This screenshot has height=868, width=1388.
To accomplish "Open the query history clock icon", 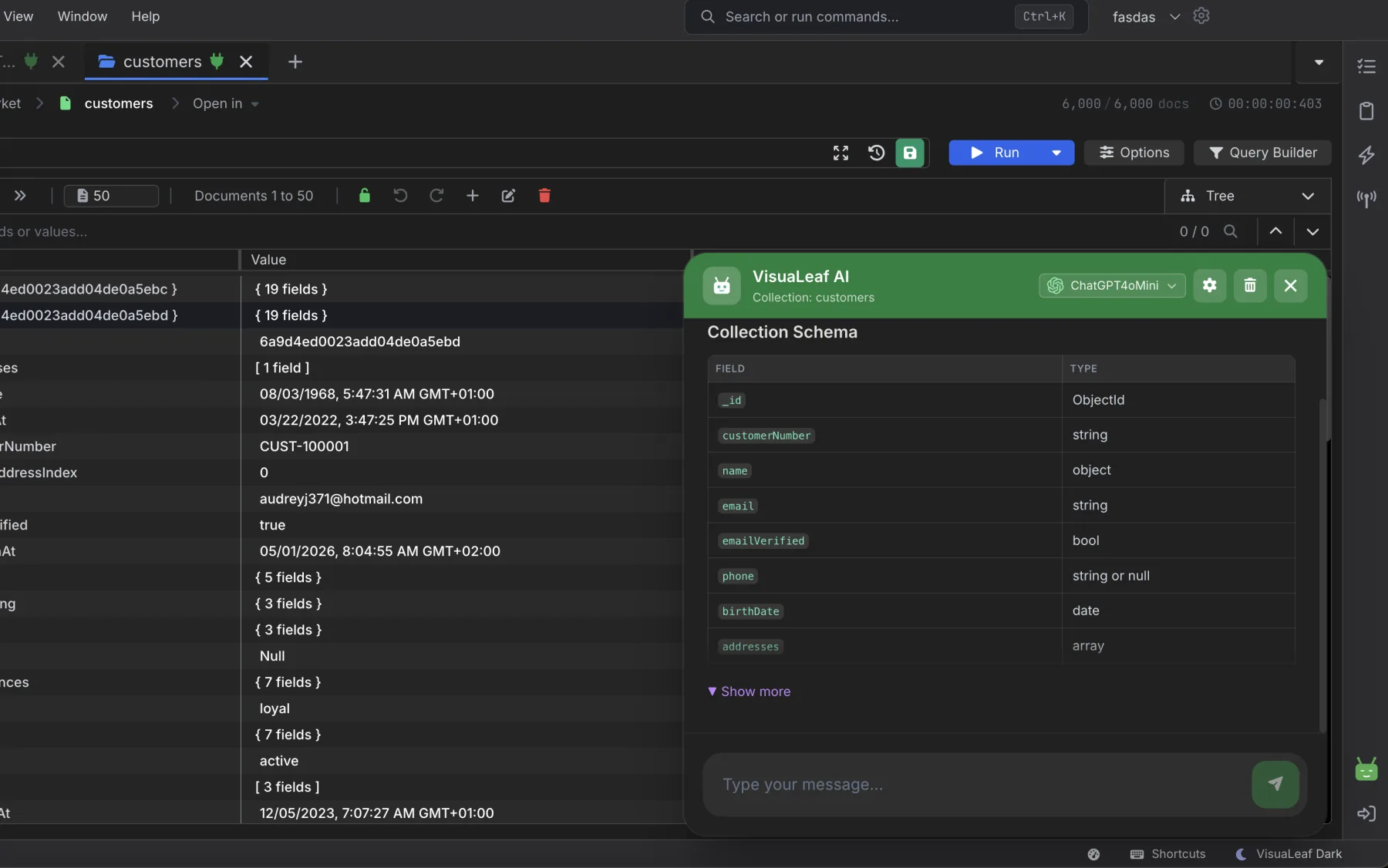I will (x=876, y=153).
